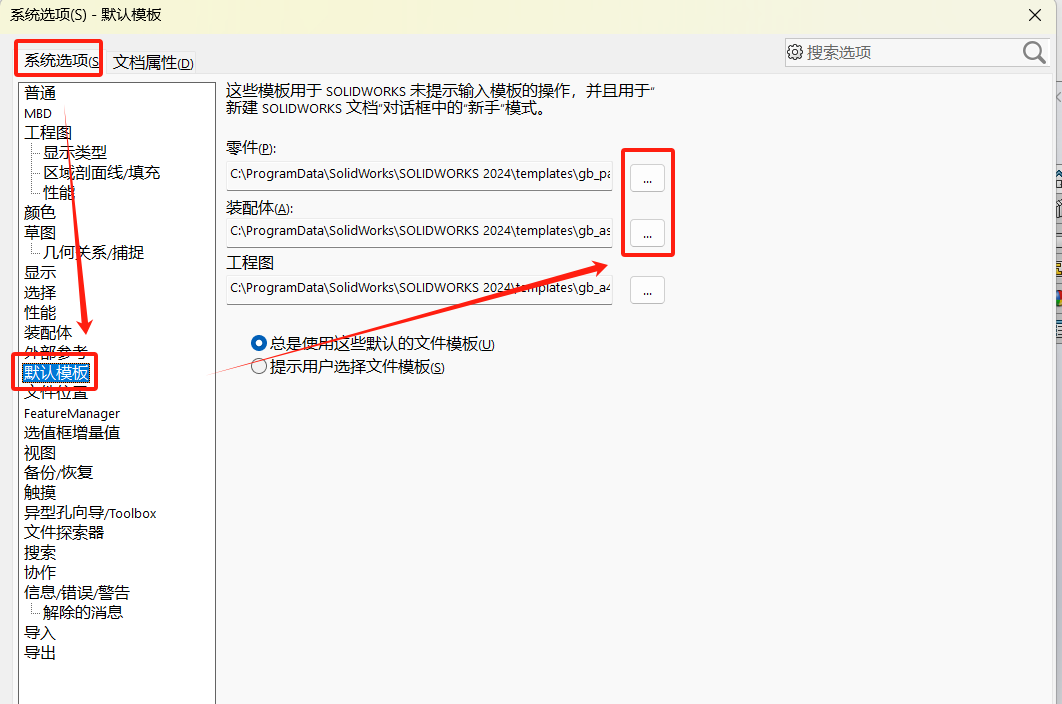
Task: Click the gear icon in search box
Action: point(795,52)
